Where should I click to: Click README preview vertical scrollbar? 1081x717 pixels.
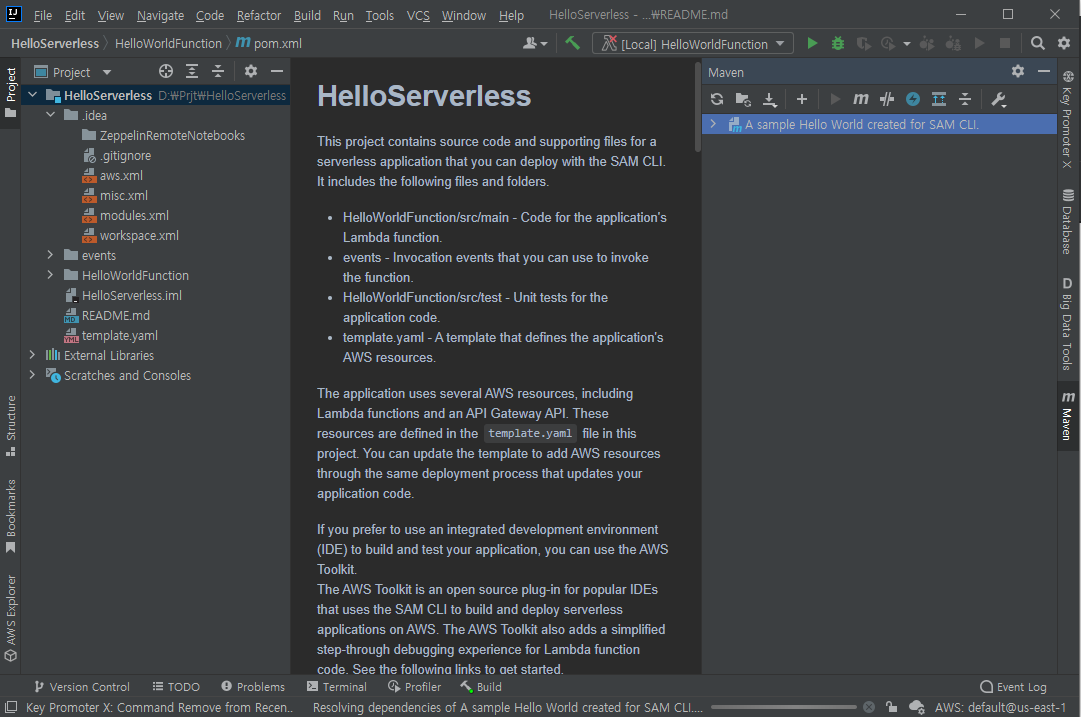point(698,109)
